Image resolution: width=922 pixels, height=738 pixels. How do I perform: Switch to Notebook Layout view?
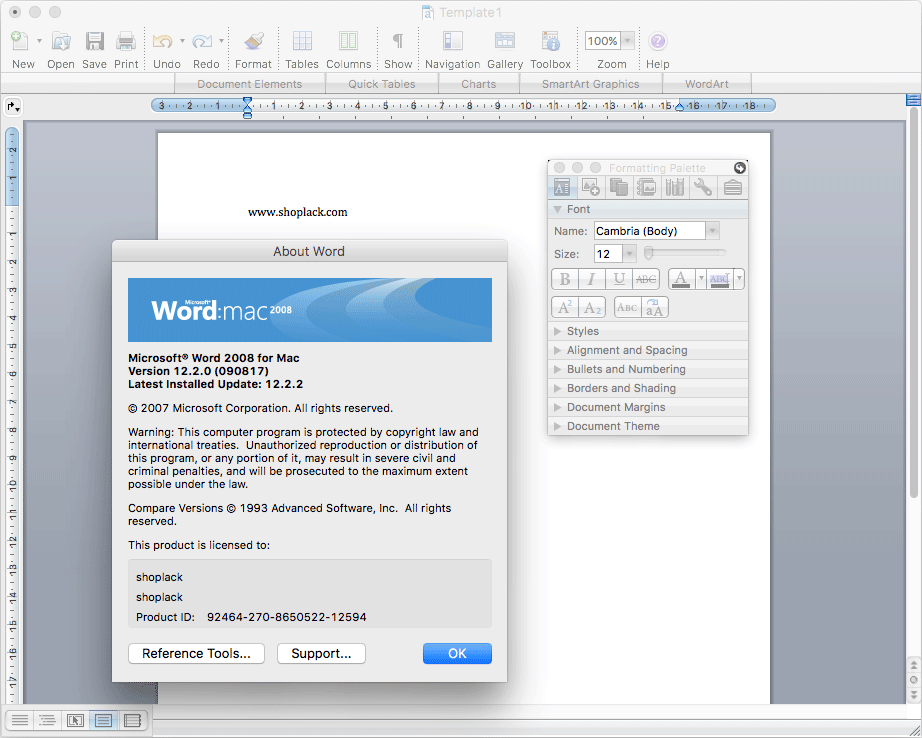point(132,720)
